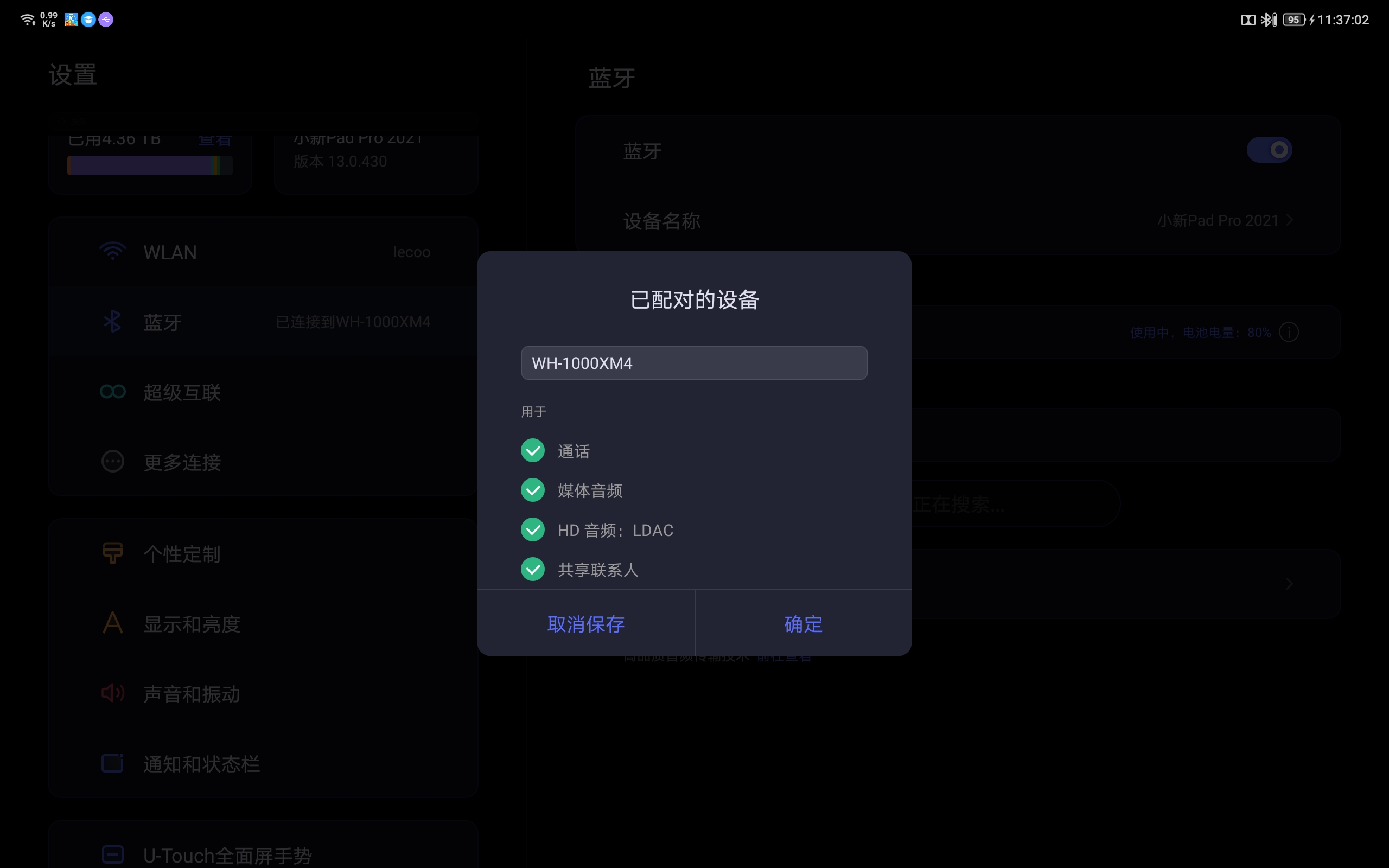This screenshot has height=868, width=1389.
Task: Toggle the HD 音频: LDAC checkbox
Action: [533, 530]
